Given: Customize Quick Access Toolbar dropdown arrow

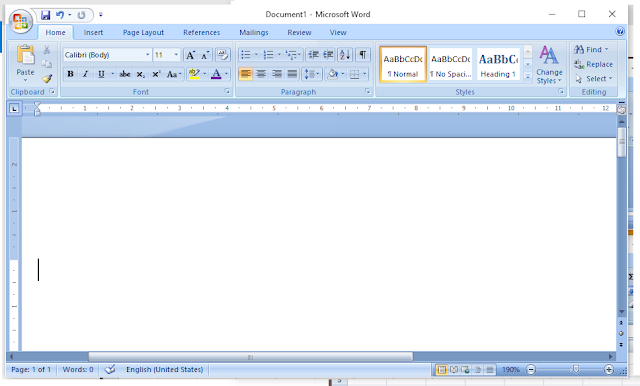Looking at the screenshot, I should tap(100, 15).
